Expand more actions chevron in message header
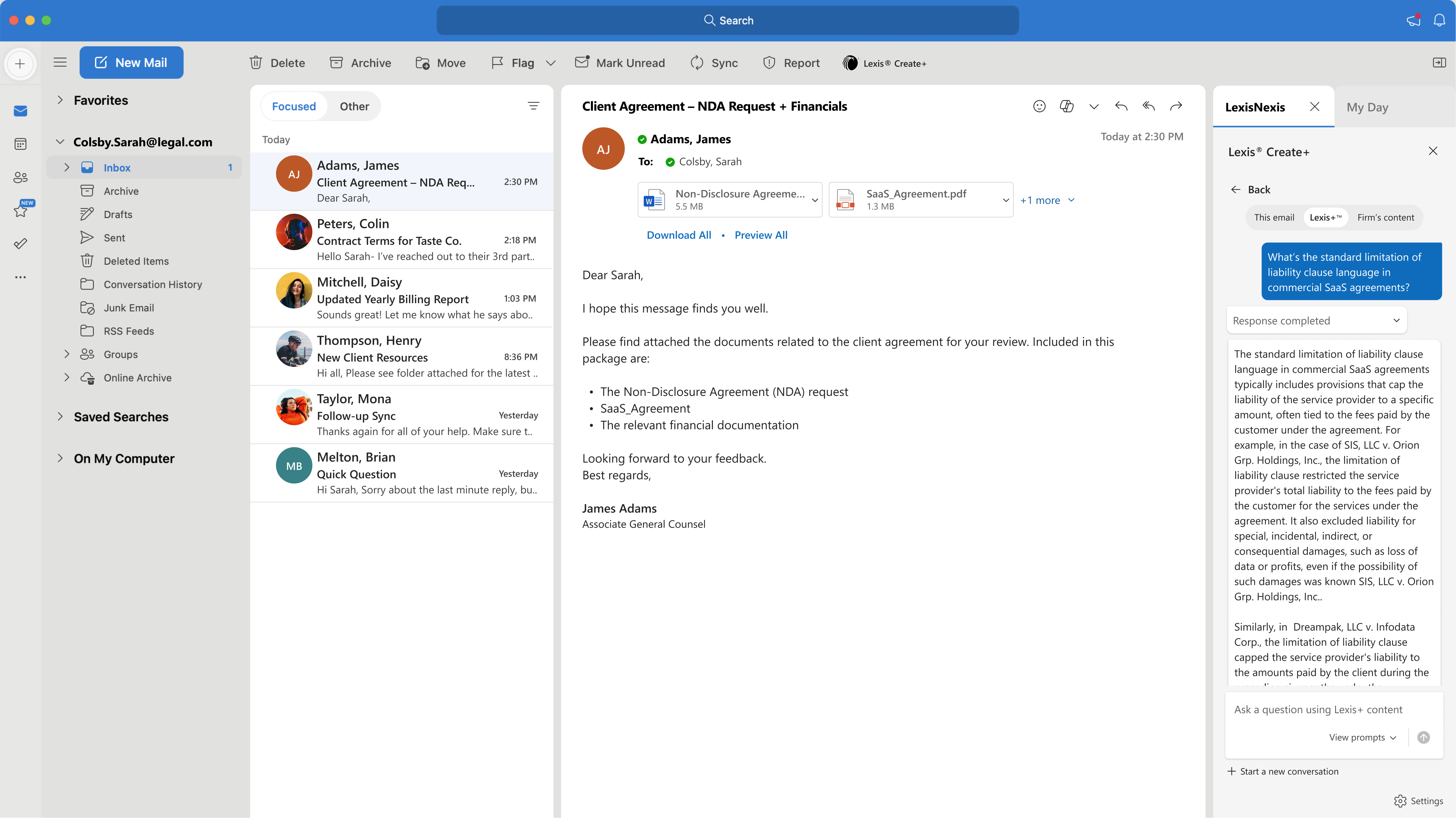Screen dimensions: 1456x818 point(1094,107)
